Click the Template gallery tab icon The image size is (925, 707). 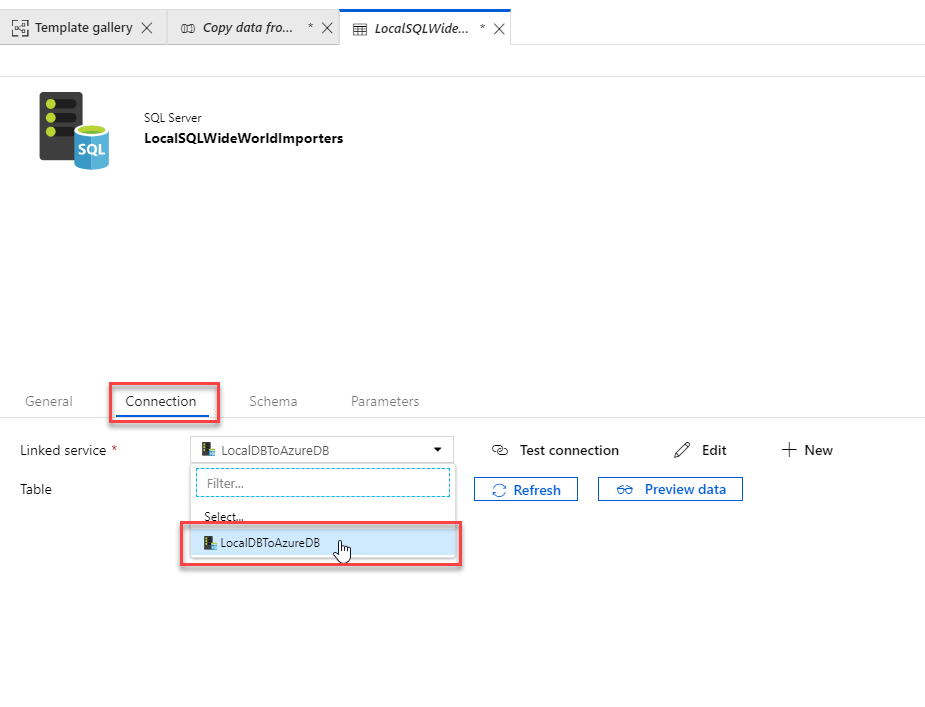coord(20,28)
